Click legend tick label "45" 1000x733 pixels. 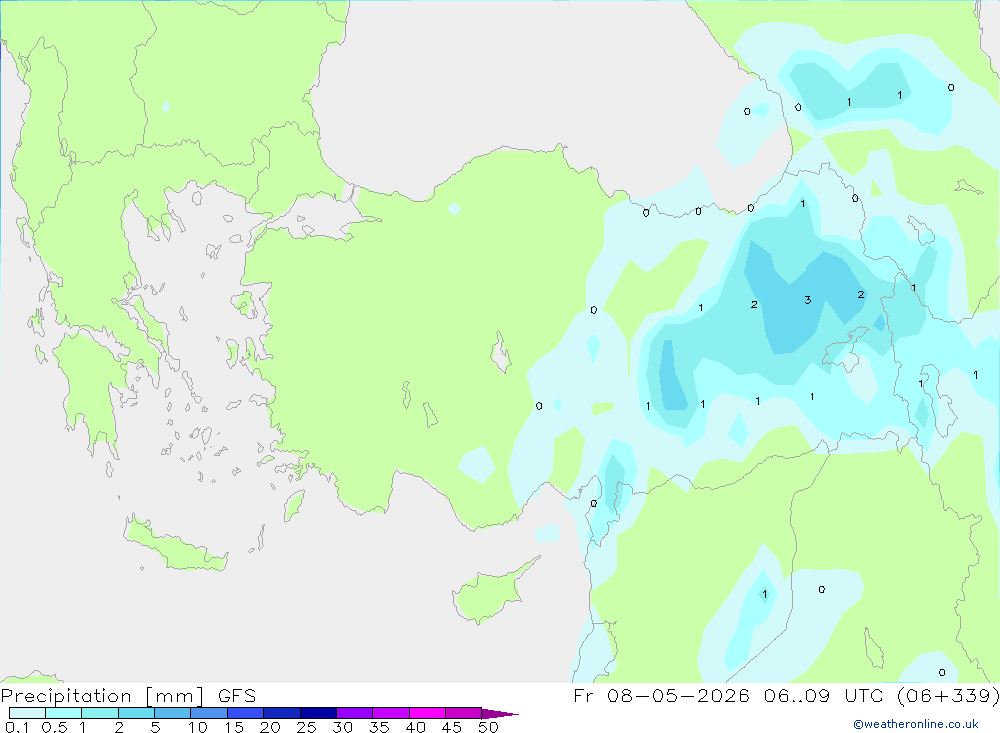452,727
